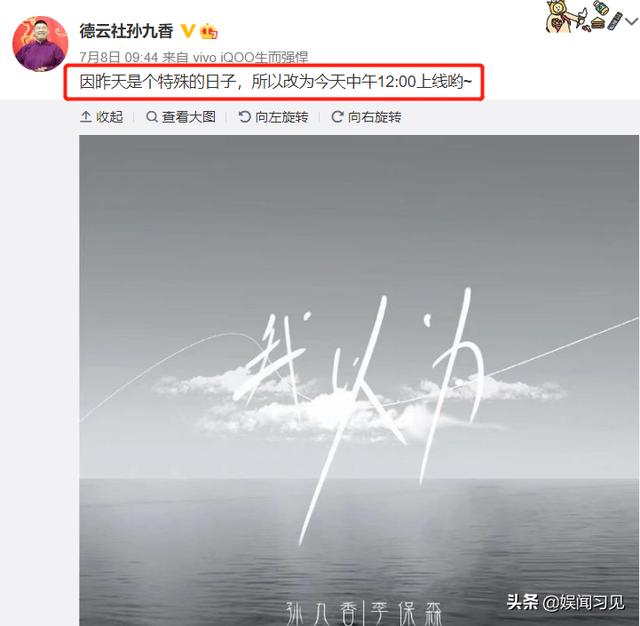This screenshot has width=640, height=626.
Task: Open the 德云社孙九香 profile avatar
Action: (x=40, y=44)
